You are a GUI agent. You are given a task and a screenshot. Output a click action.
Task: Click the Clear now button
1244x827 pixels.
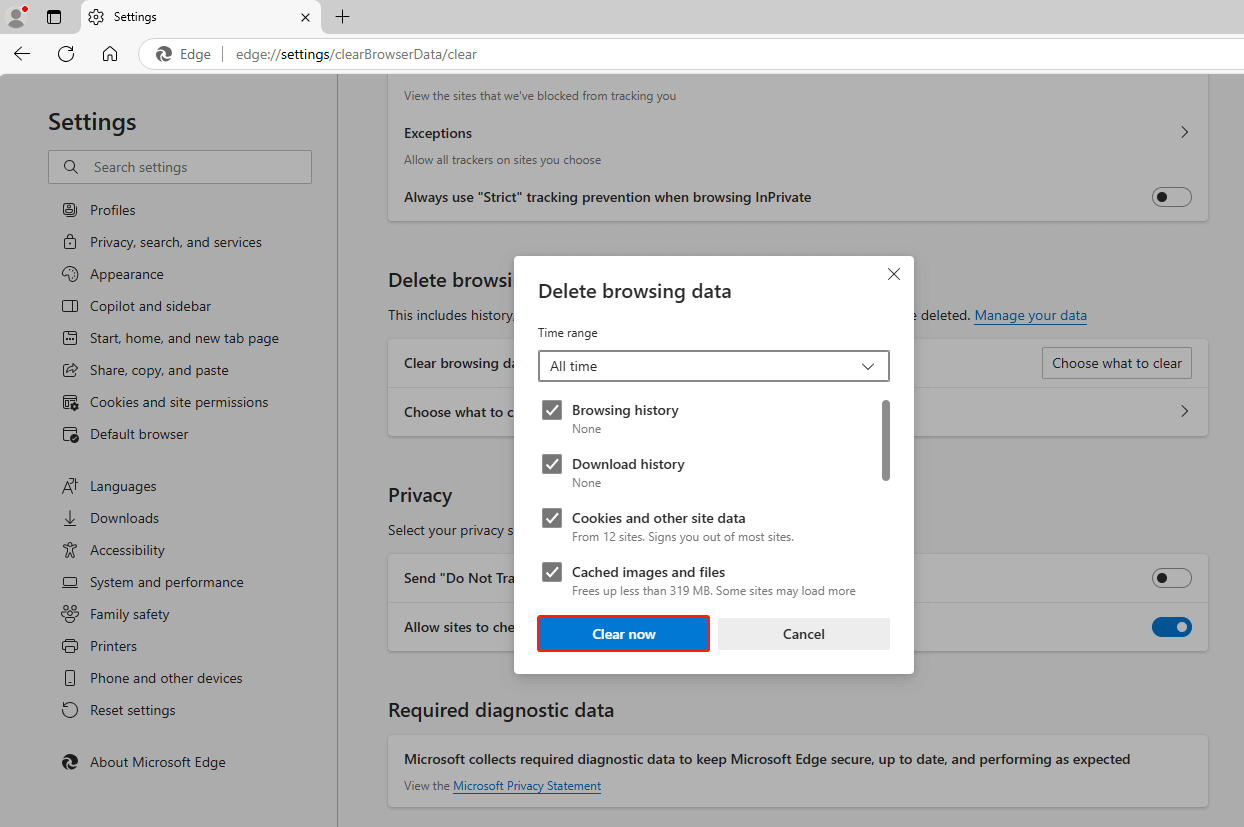pos(624,634)
